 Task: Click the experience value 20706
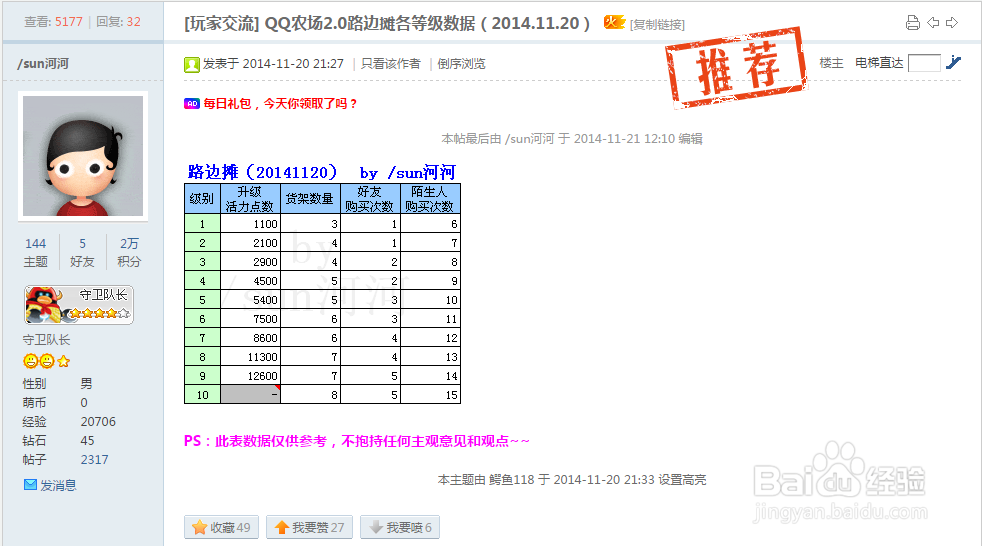(x=98, y=421)
